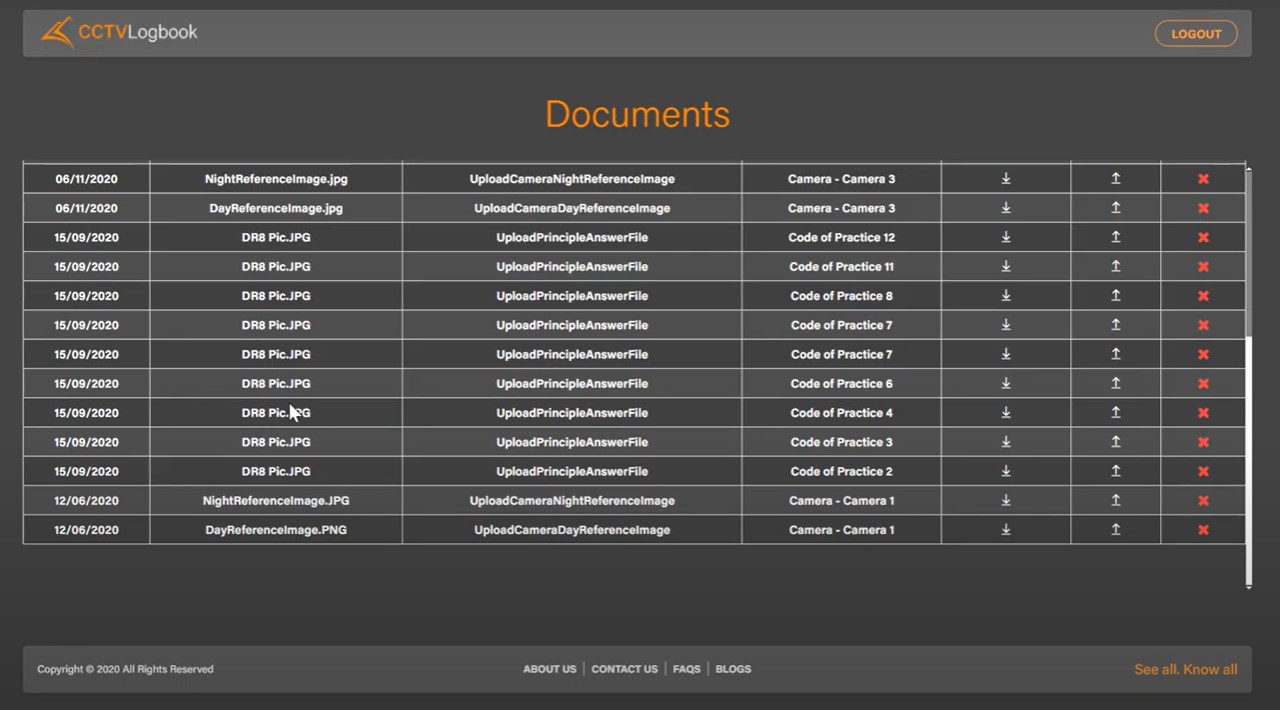The image size is (1280, 710).
Task: Delete the Code of Practice 12 document
Action: click(x=1203, y=237)
